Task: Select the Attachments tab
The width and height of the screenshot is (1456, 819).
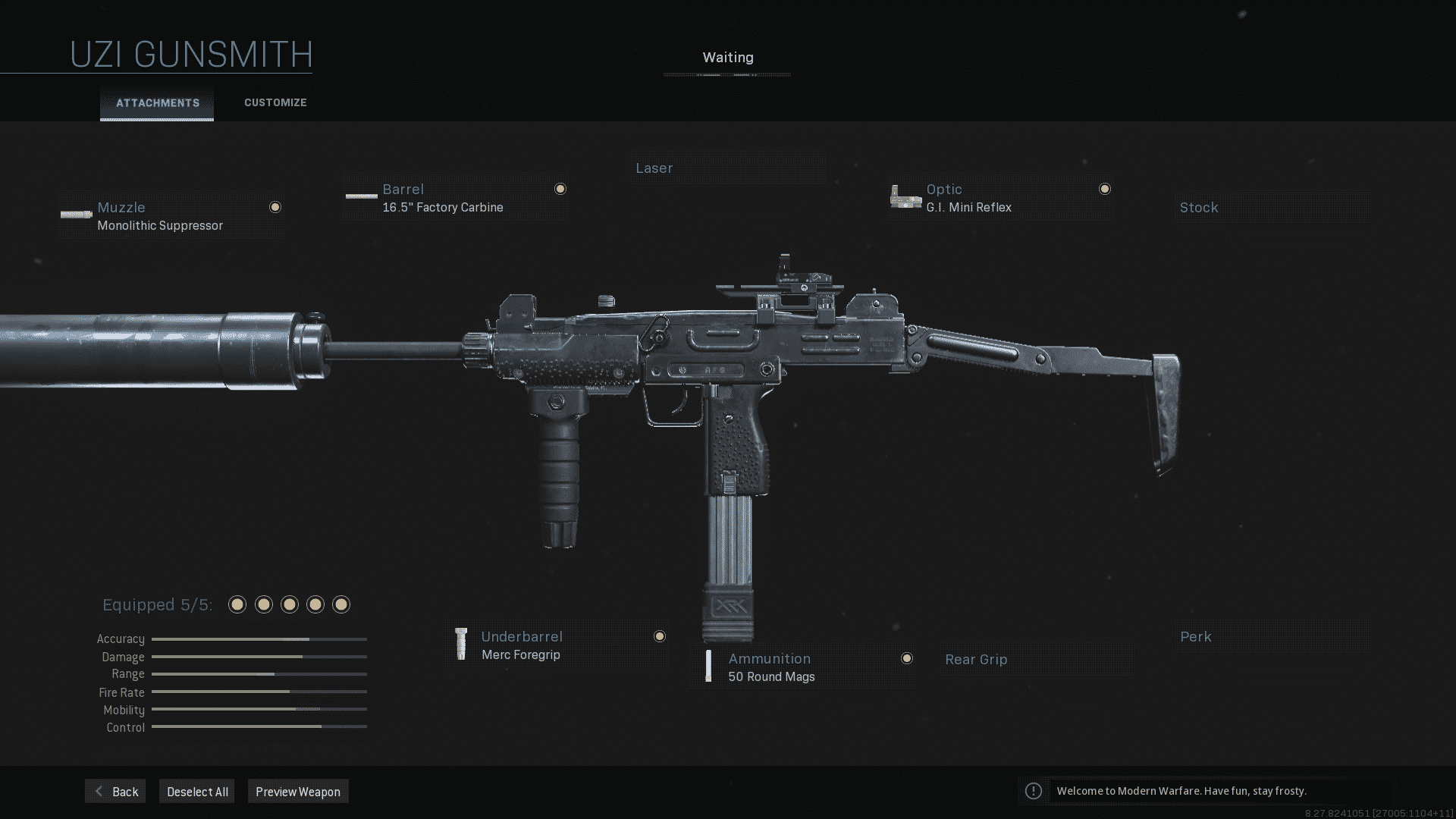Action: coord(157,102)
